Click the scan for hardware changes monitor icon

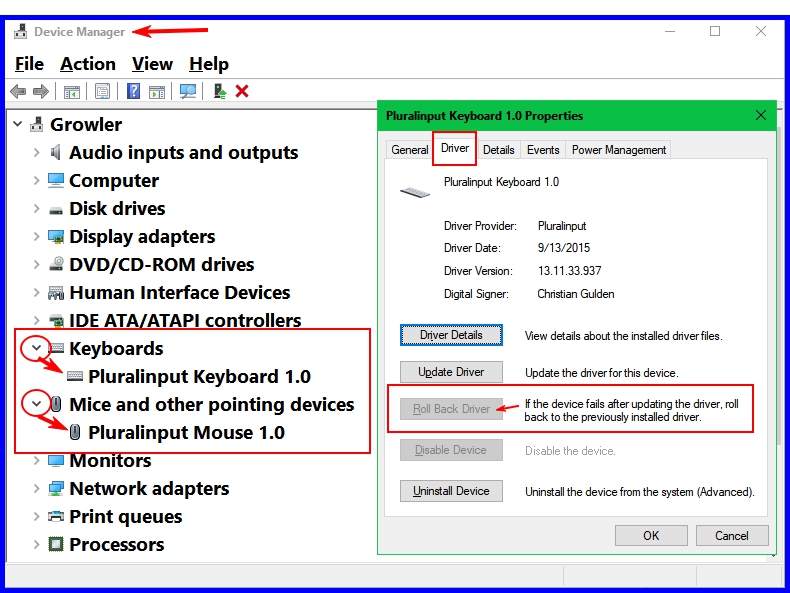tap(187, 91)
